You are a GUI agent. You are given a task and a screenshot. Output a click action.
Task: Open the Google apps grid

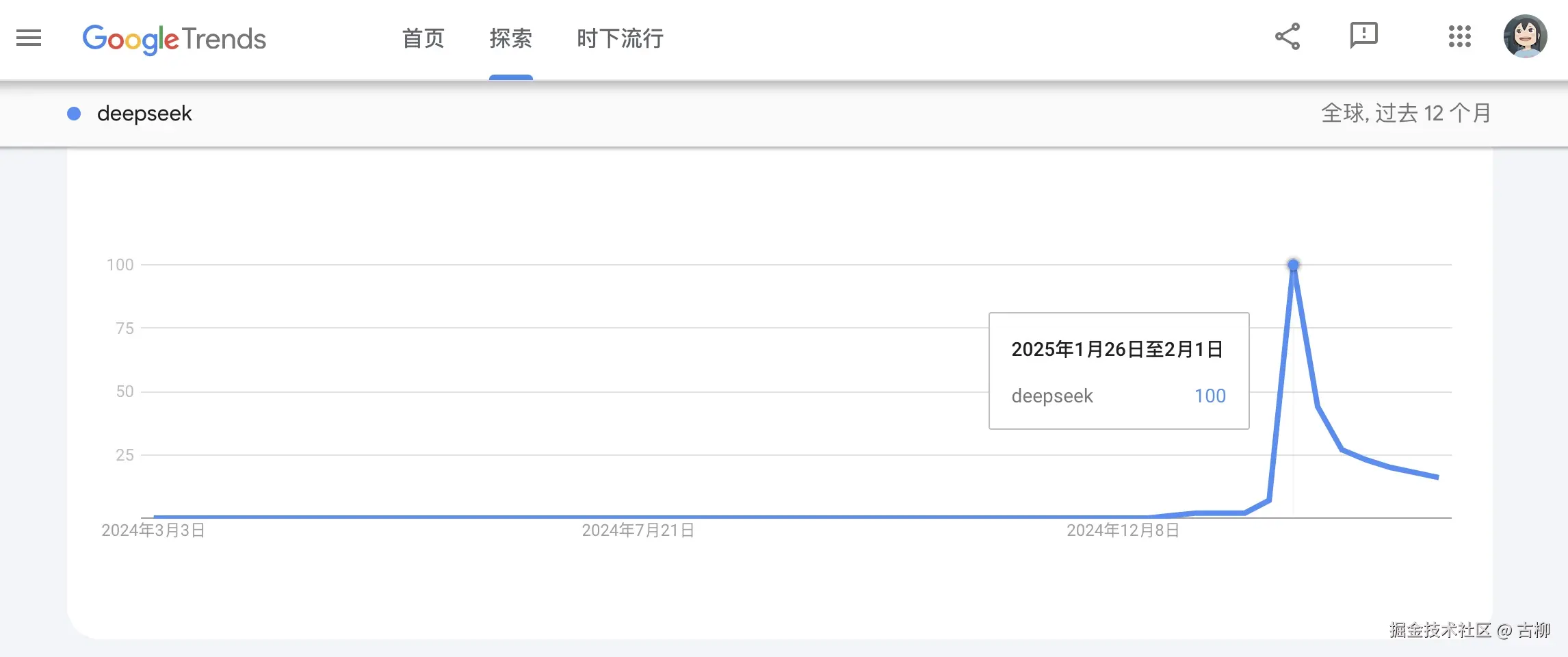tap(1459, 37)
